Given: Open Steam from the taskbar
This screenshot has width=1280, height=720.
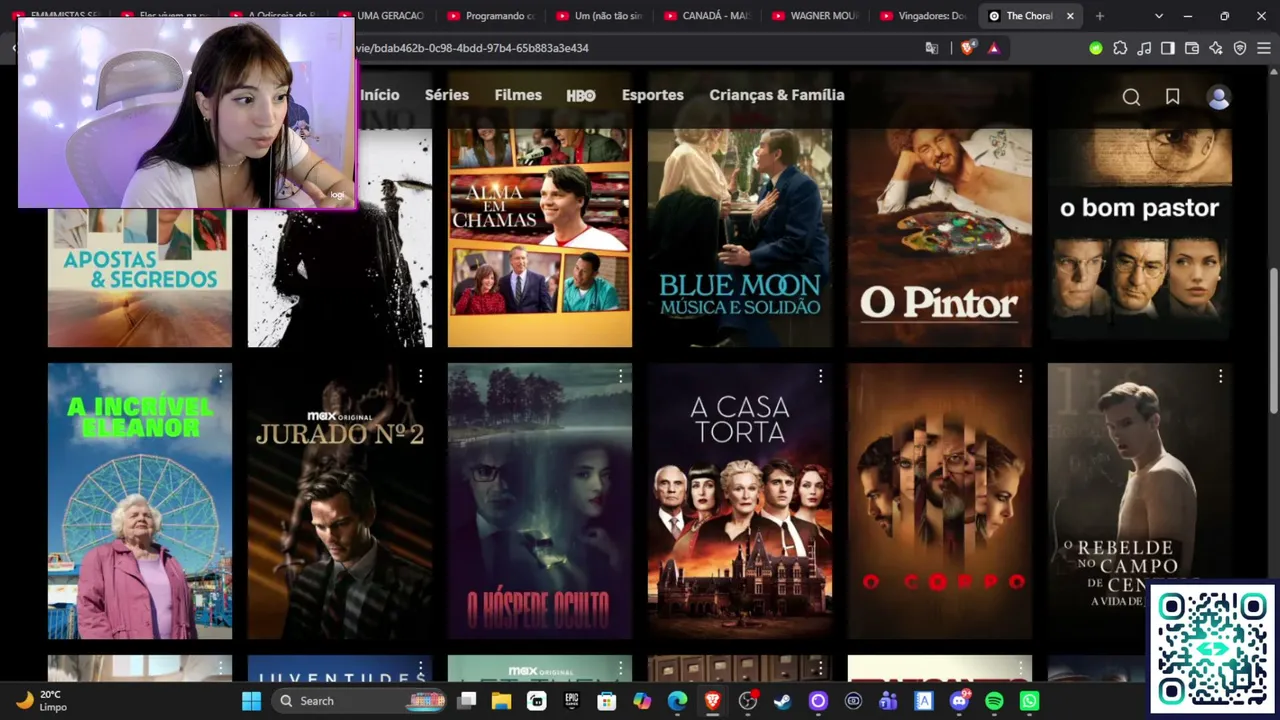Looking at the screenshot, I should [x=782, y=701].
